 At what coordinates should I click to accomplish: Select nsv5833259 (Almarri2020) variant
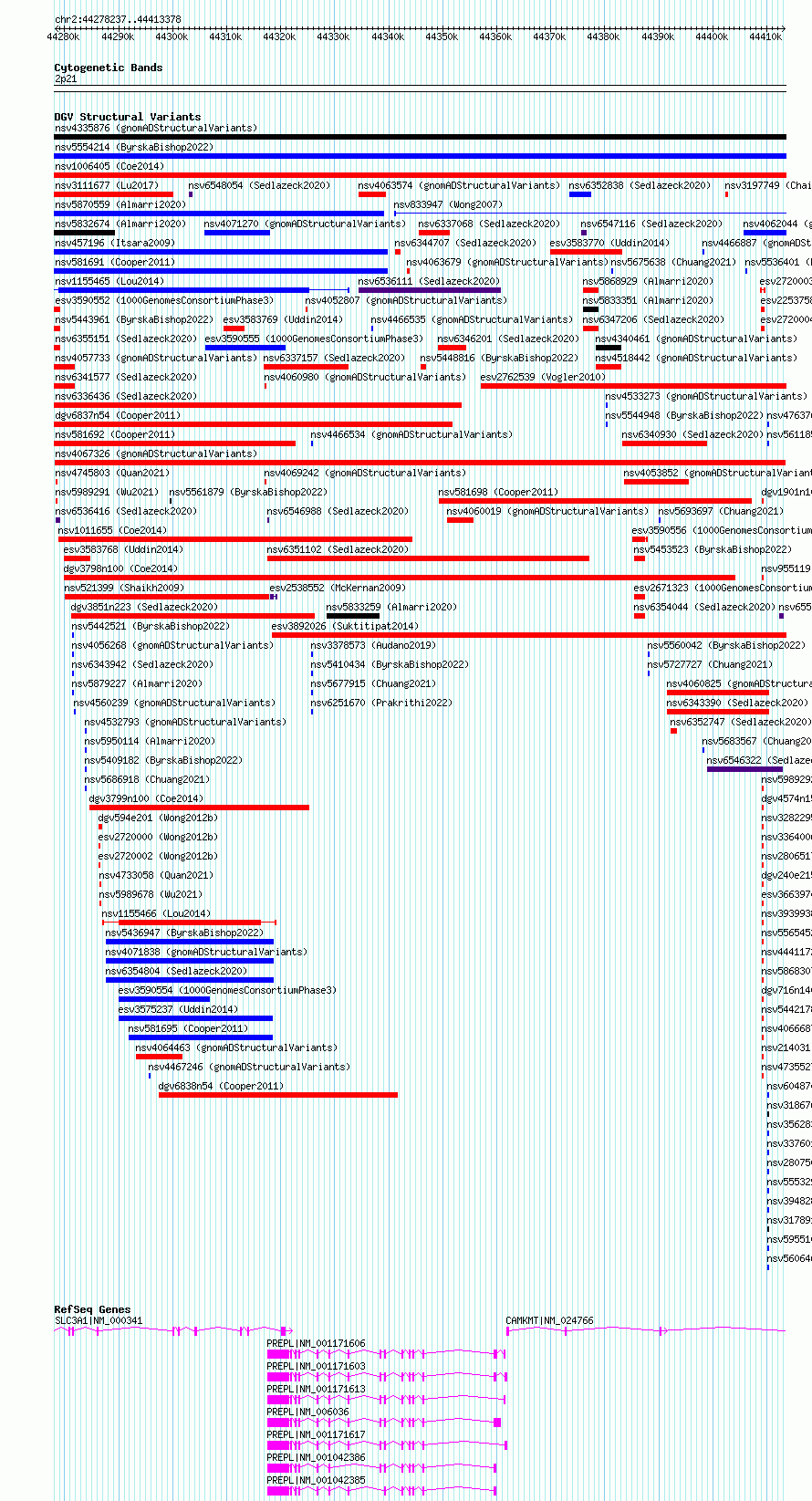pos(391,607)
